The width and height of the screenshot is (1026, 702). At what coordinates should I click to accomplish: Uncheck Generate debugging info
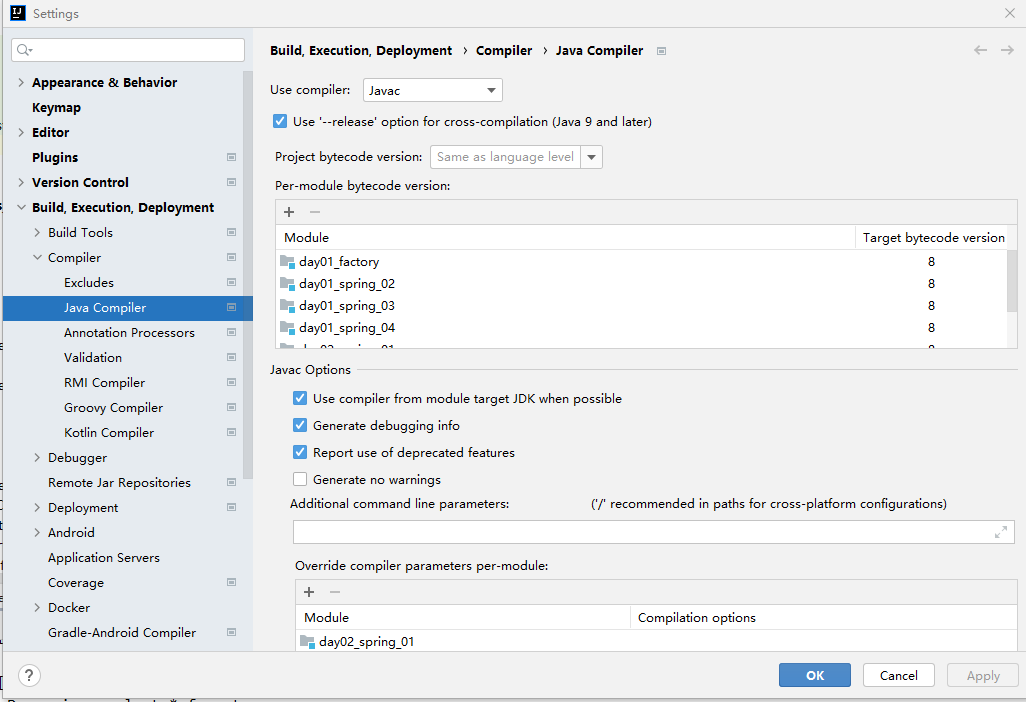[300, 426]
